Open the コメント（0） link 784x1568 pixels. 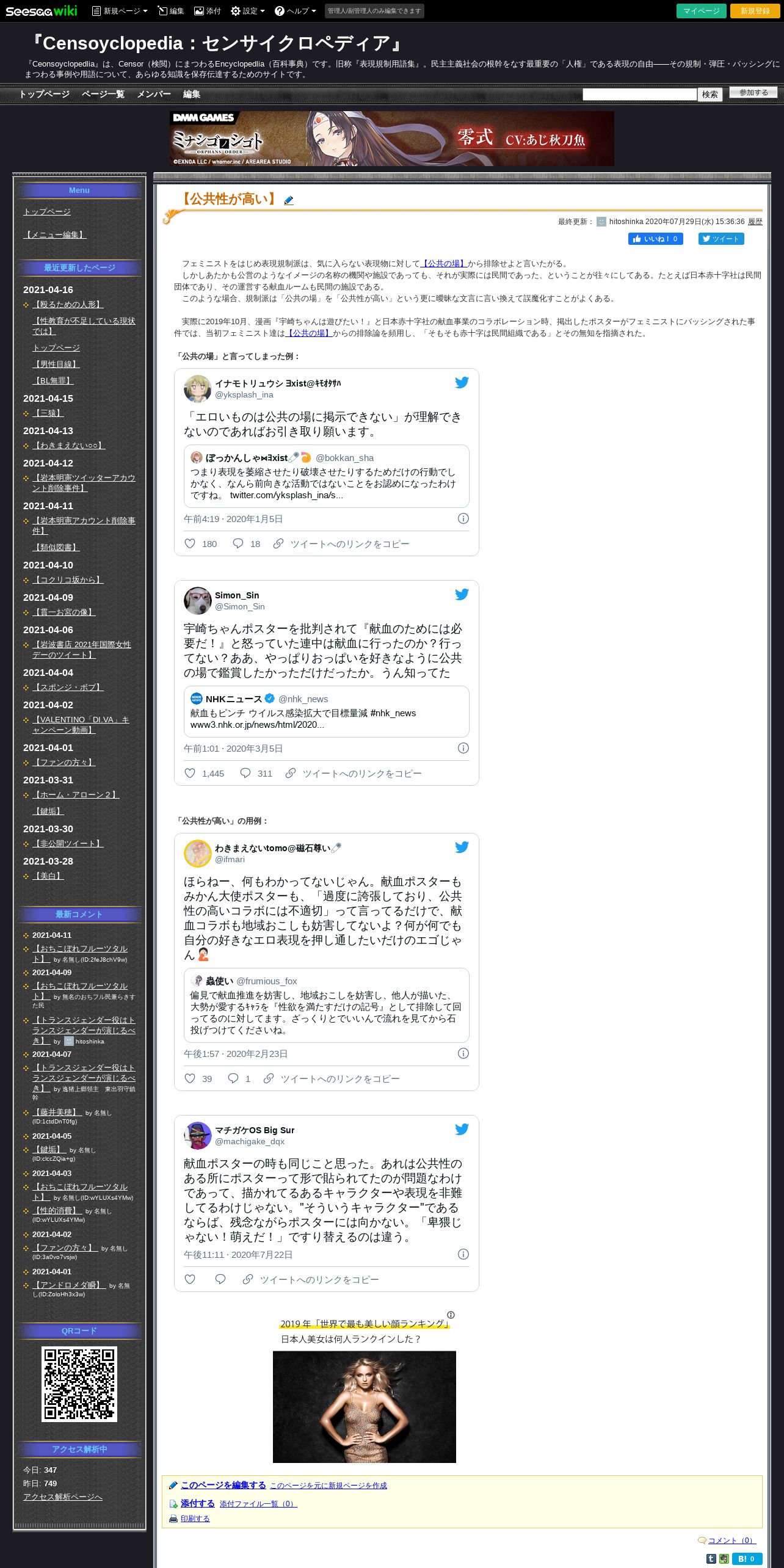tap(731, 1541)
